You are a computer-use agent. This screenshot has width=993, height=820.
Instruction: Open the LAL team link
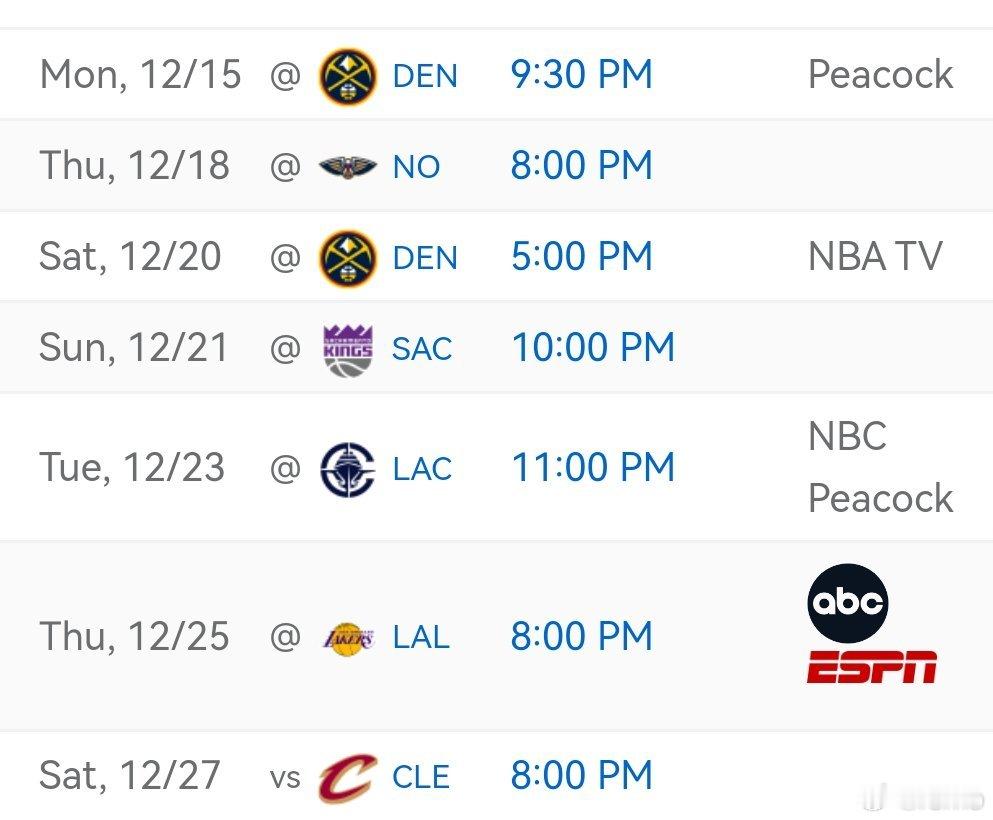coord(421,637)
